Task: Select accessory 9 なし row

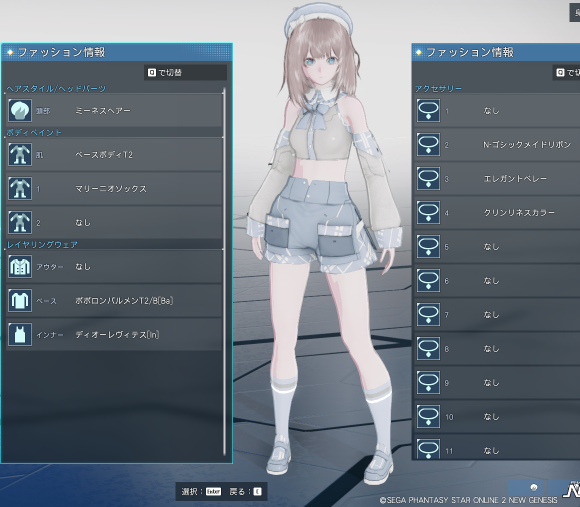Action: coord(497,383)
